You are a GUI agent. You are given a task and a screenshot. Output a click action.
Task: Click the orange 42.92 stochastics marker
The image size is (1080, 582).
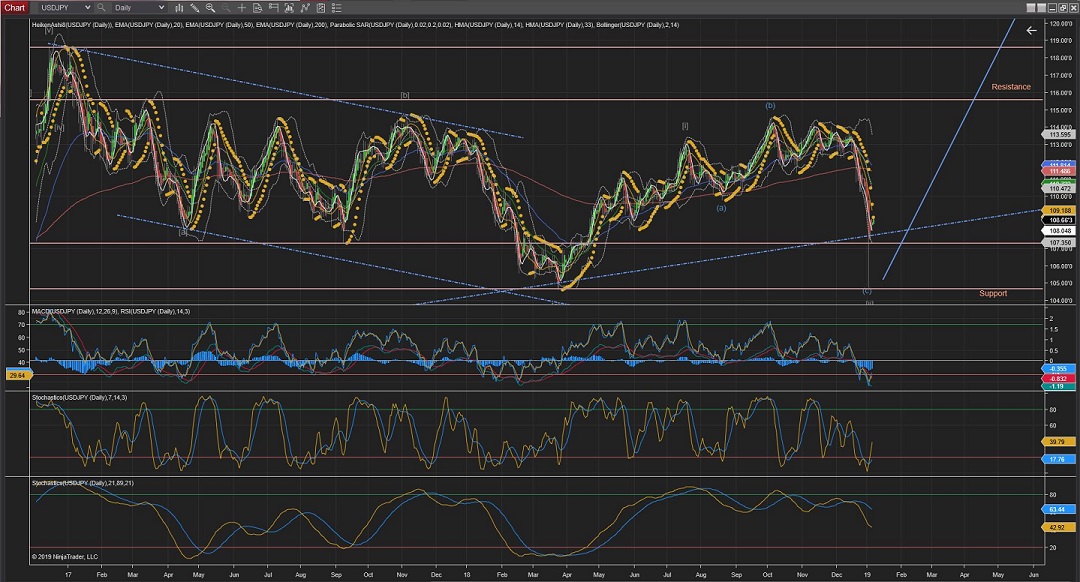(1060, 528)
